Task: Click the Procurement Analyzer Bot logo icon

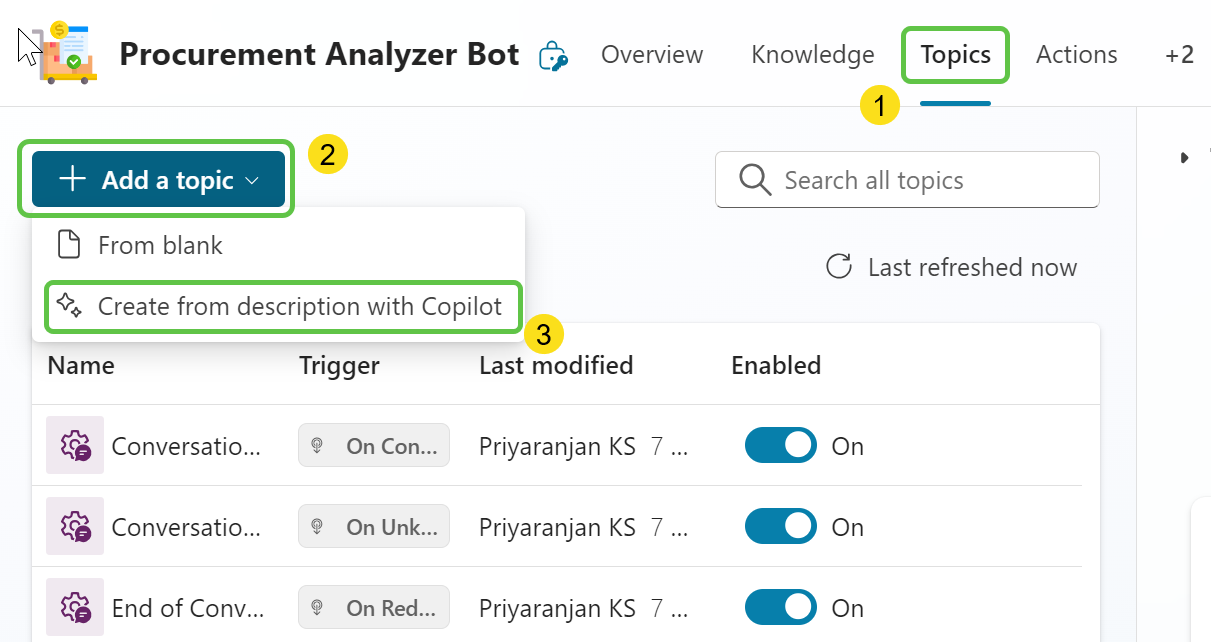Action: pyautogui.click(x=68, y=53)
